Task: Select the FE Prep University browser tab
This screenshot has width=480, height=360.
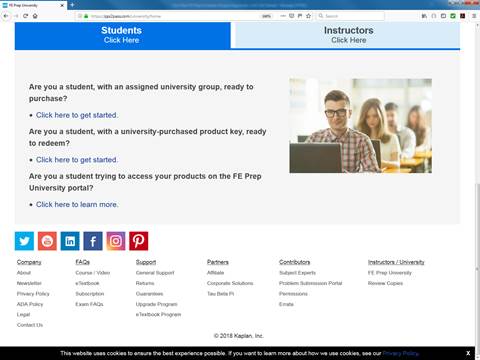Action: coord(33,5)
